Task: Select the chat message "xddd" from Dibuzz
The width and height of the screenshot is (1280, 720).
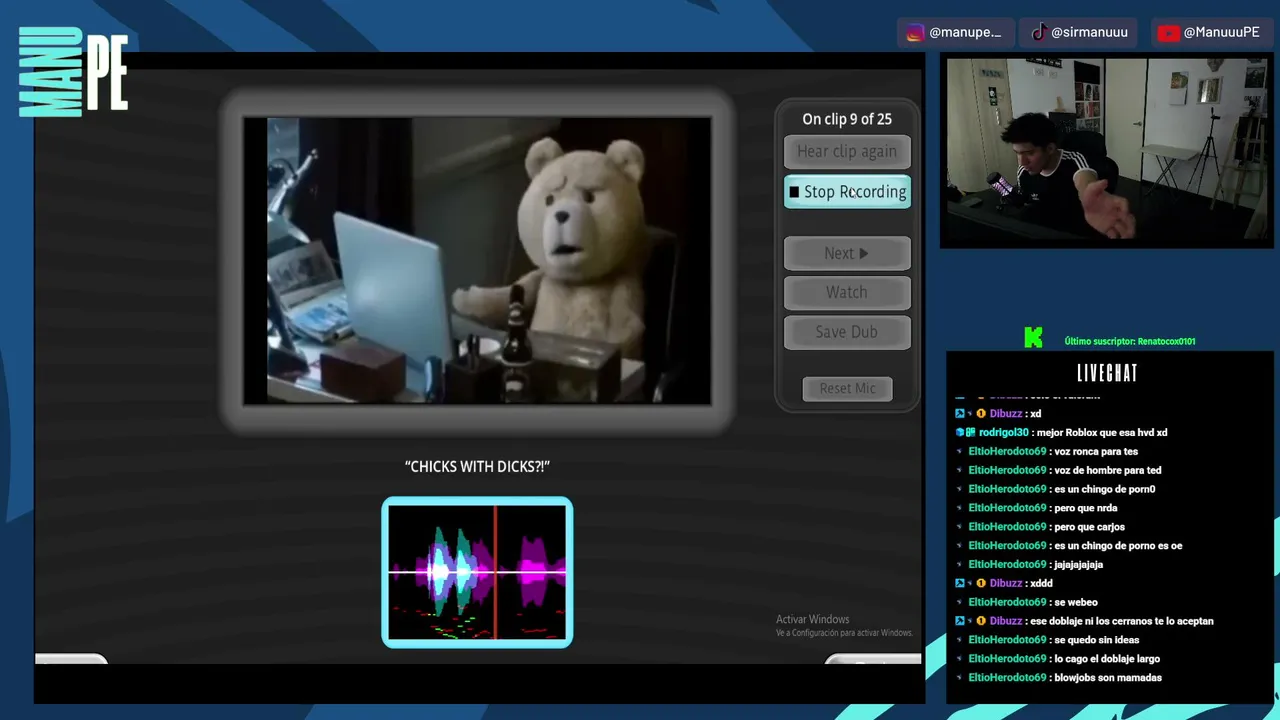Action: pyautogui.click(x=1040, y=583)
